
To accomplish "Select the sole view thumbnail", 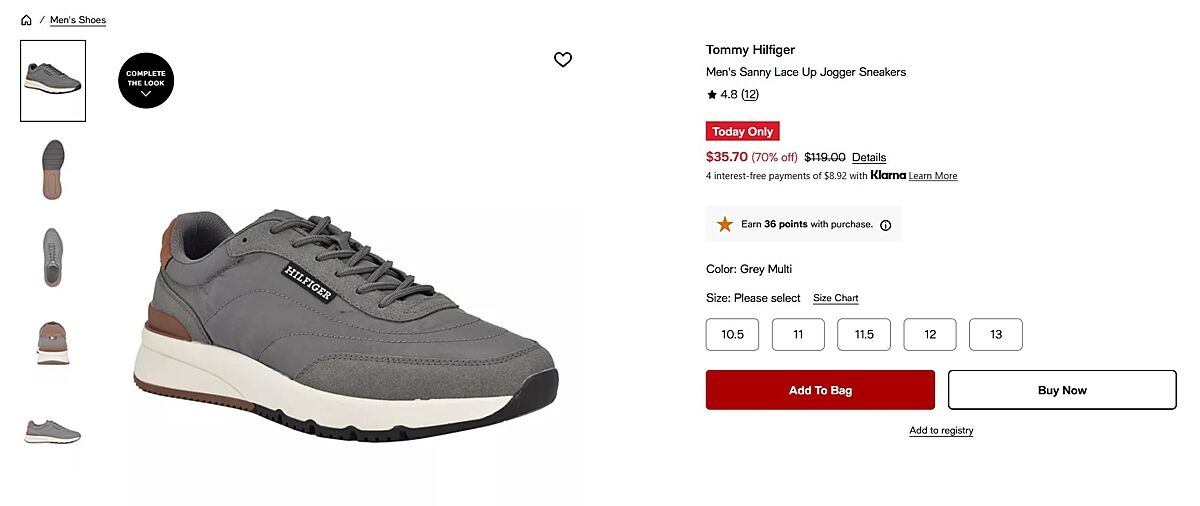I will coord(53,169).
